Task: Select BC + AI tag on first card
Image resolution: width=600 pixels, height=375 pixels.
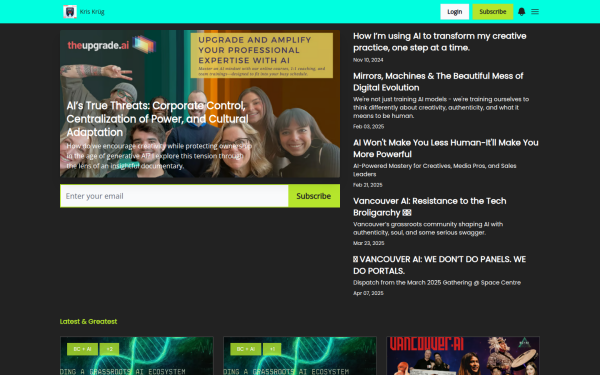Action: click(82, 349)
